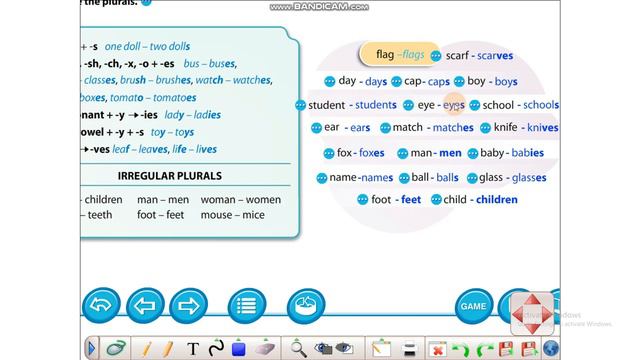640x360 pixels.
Task: Click blue dot beside eye
Action: pos(408,105)
